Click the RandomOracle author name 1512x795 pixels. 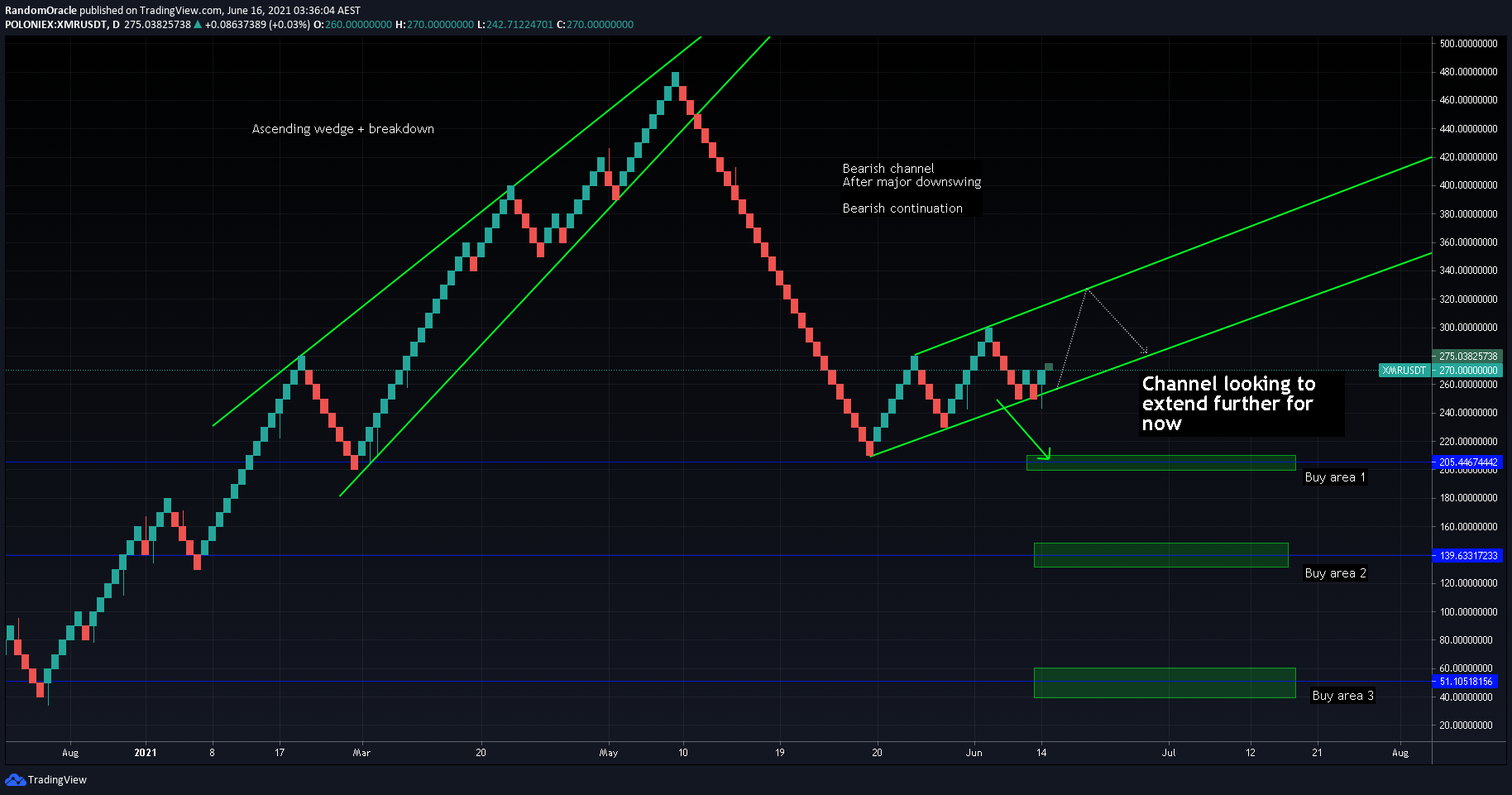[41, 11]
